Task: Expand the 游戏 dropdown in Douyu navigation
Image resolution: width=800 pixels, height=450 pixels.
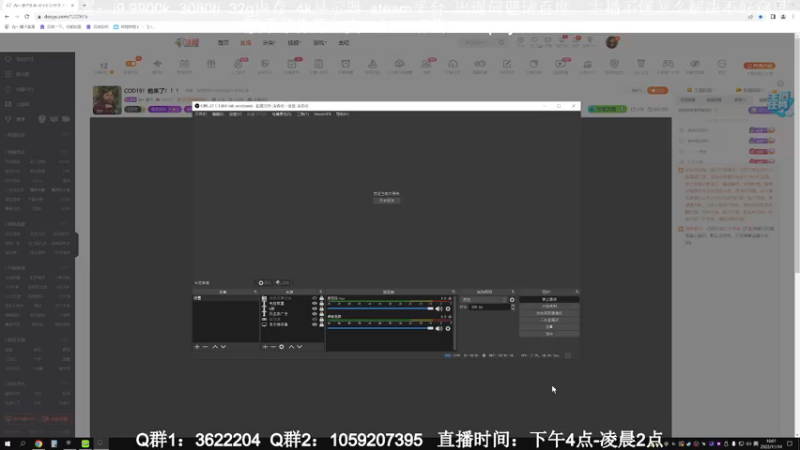Action: (x=320, y=43)
